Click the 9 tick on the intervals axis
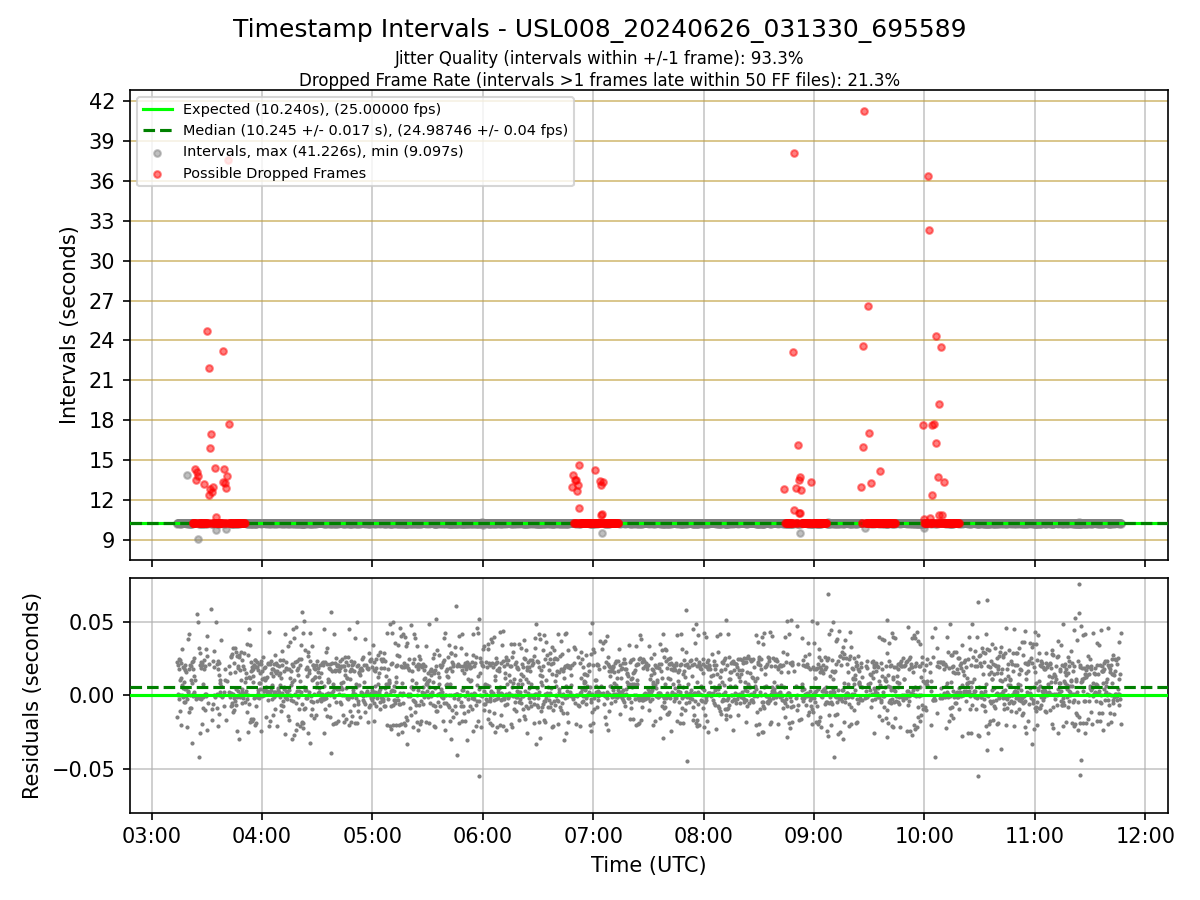This screenshot has height=900, width=1200. pyautogui.click(x=108, y=540)
